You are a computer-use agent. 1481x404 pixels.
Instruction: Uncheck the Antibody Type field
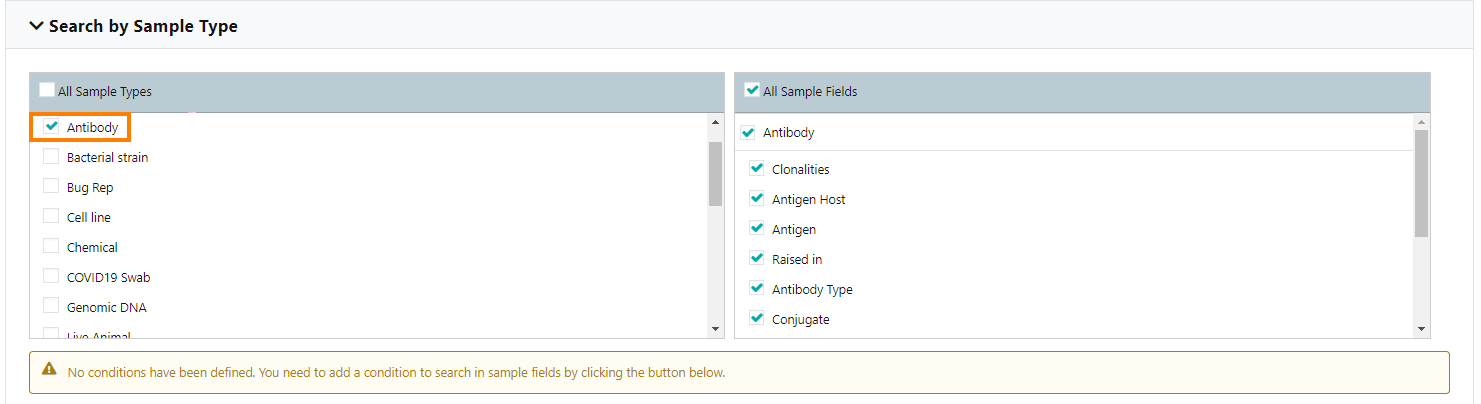pyautogui.click(x=757, y=289)
